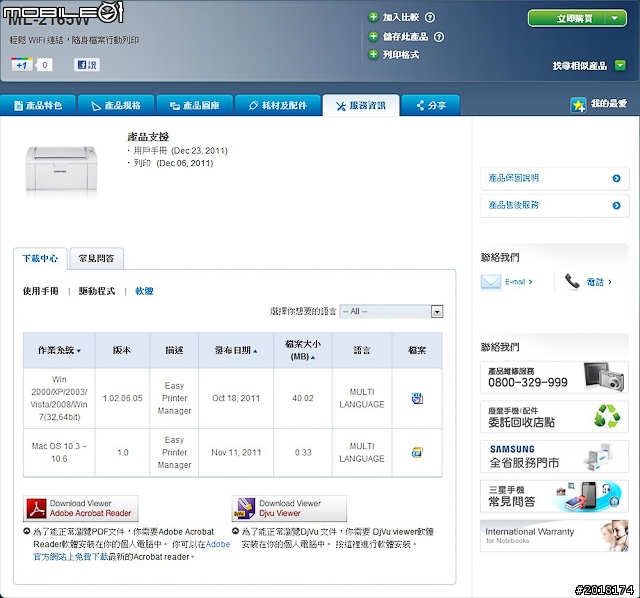640x598 pixels.
Task: Open the International Warranty for Notebooks banner
Action: (554, 536)
